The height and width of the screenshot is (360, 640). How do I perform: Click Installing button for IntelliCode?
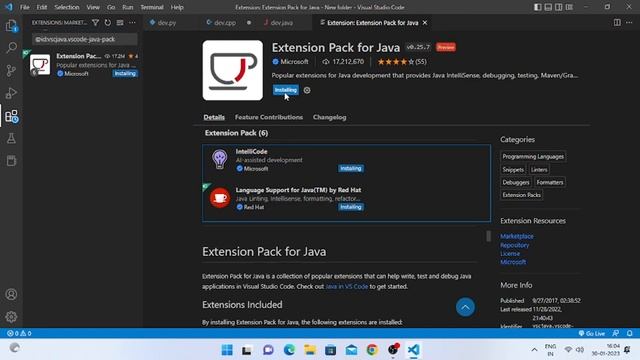(351, 168)
